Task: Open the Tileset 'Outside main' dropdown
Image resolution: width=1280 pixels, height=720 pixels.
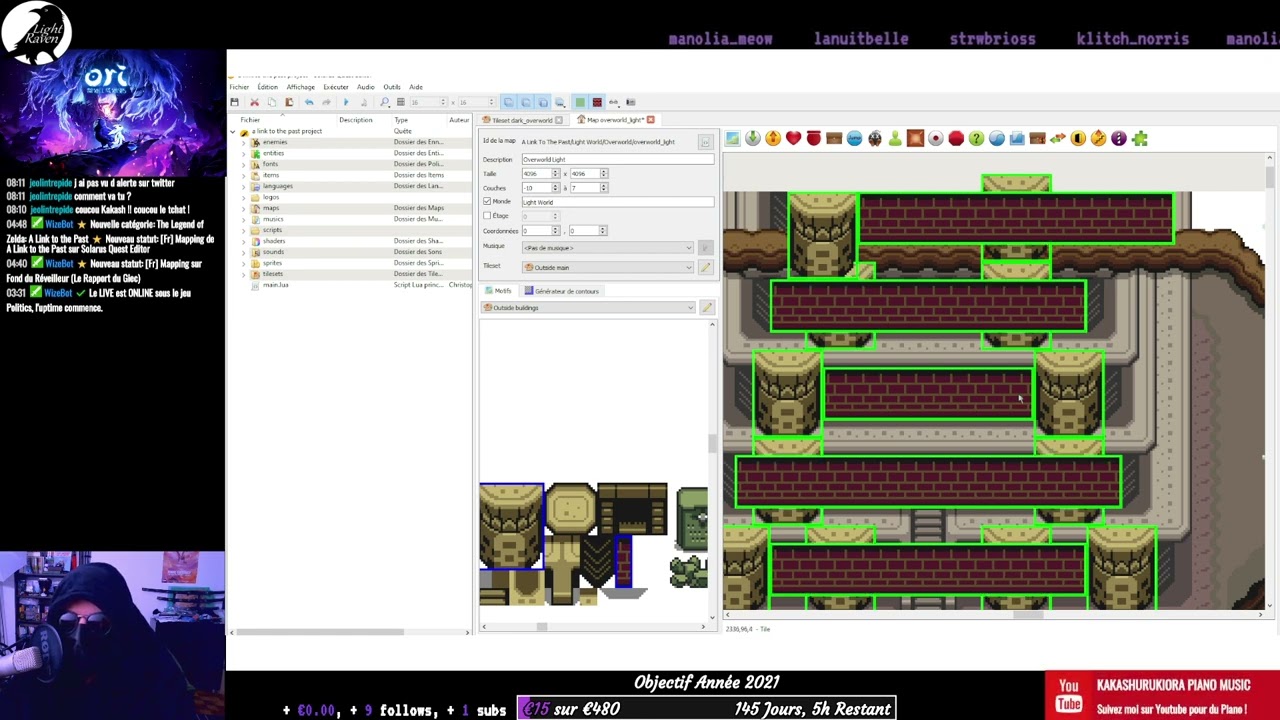Action: [607, 267]
